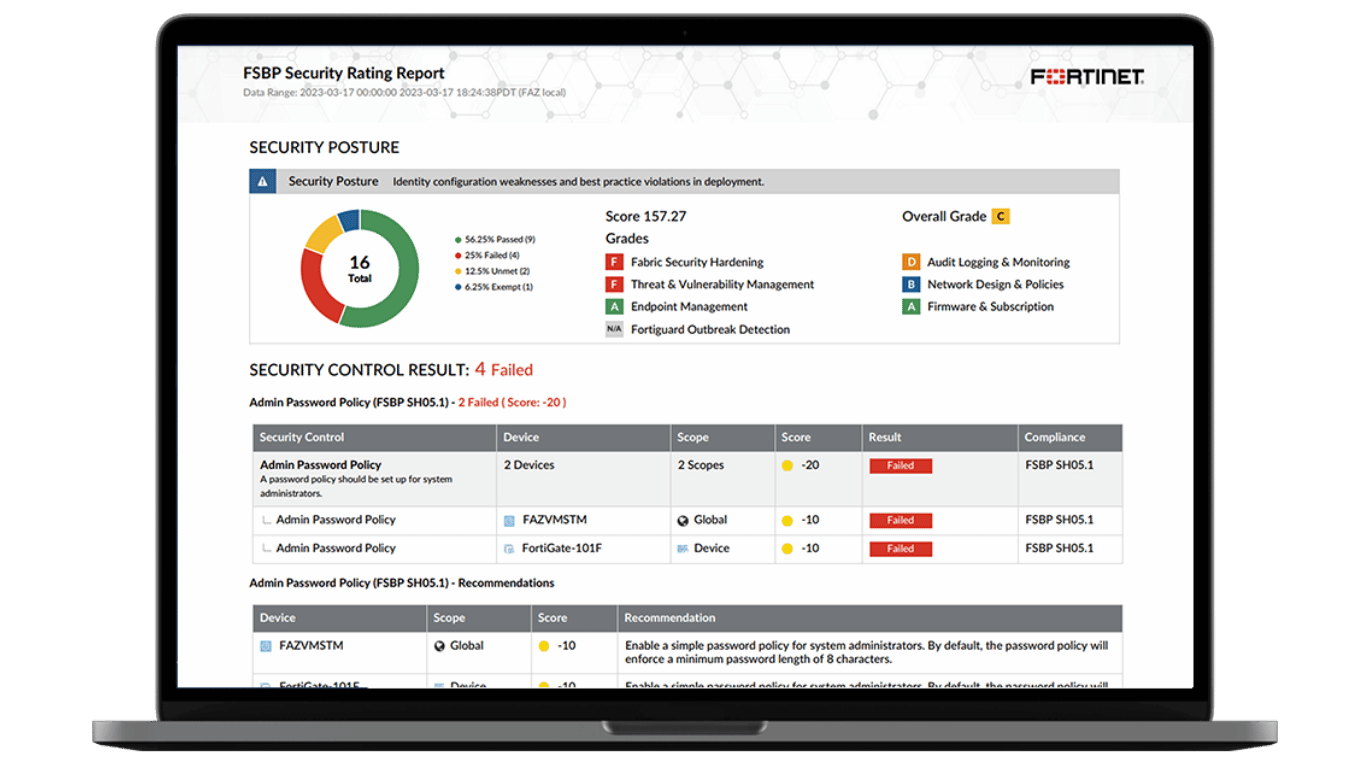The height and width of the screenshot is (768, 1368).
Task: Click the Global scope icon in the FAZVMSTM control row
Action: click(x=683, y=521)
